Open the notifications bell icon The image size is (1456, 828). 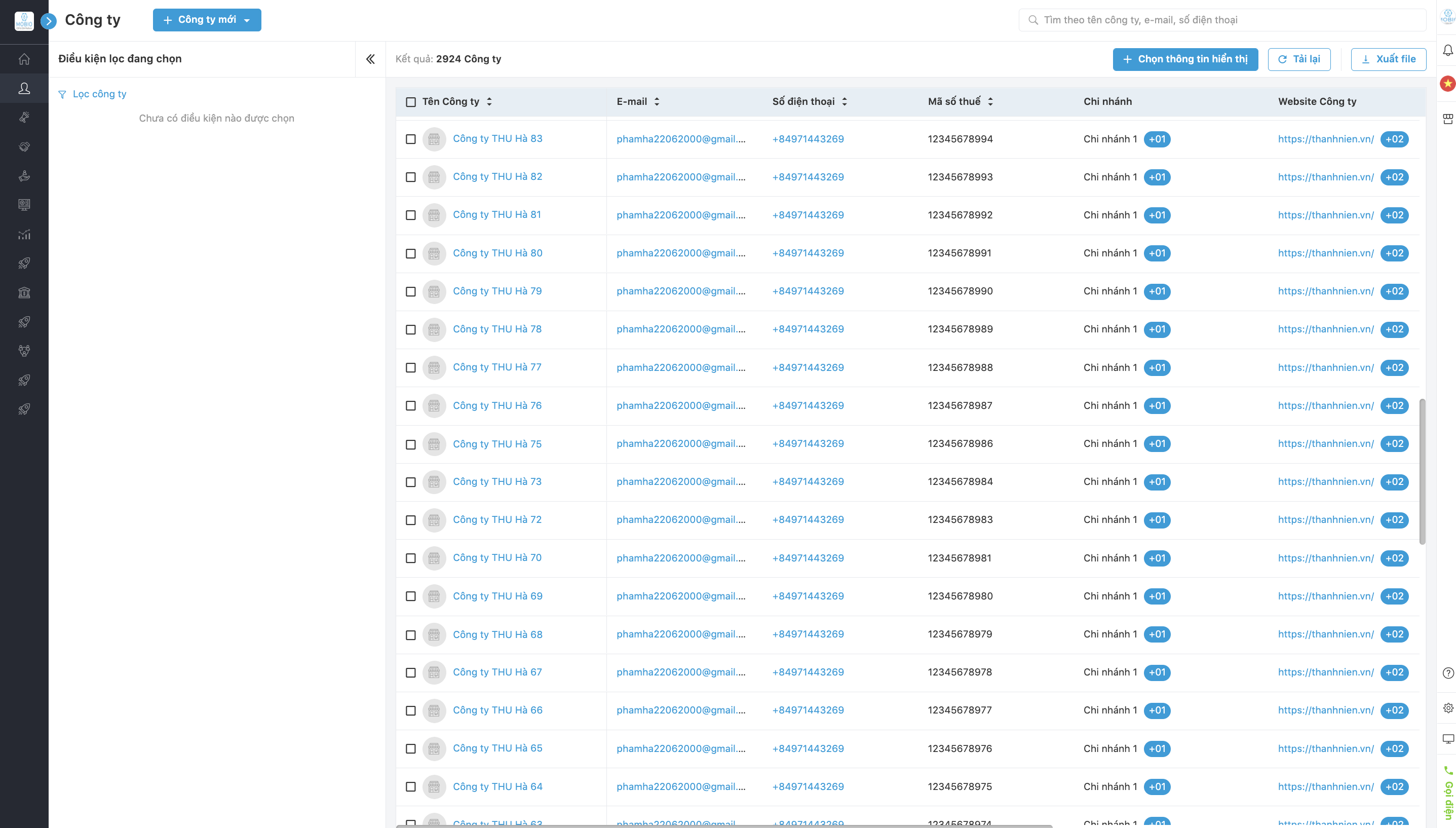(x=1447, y=51)
